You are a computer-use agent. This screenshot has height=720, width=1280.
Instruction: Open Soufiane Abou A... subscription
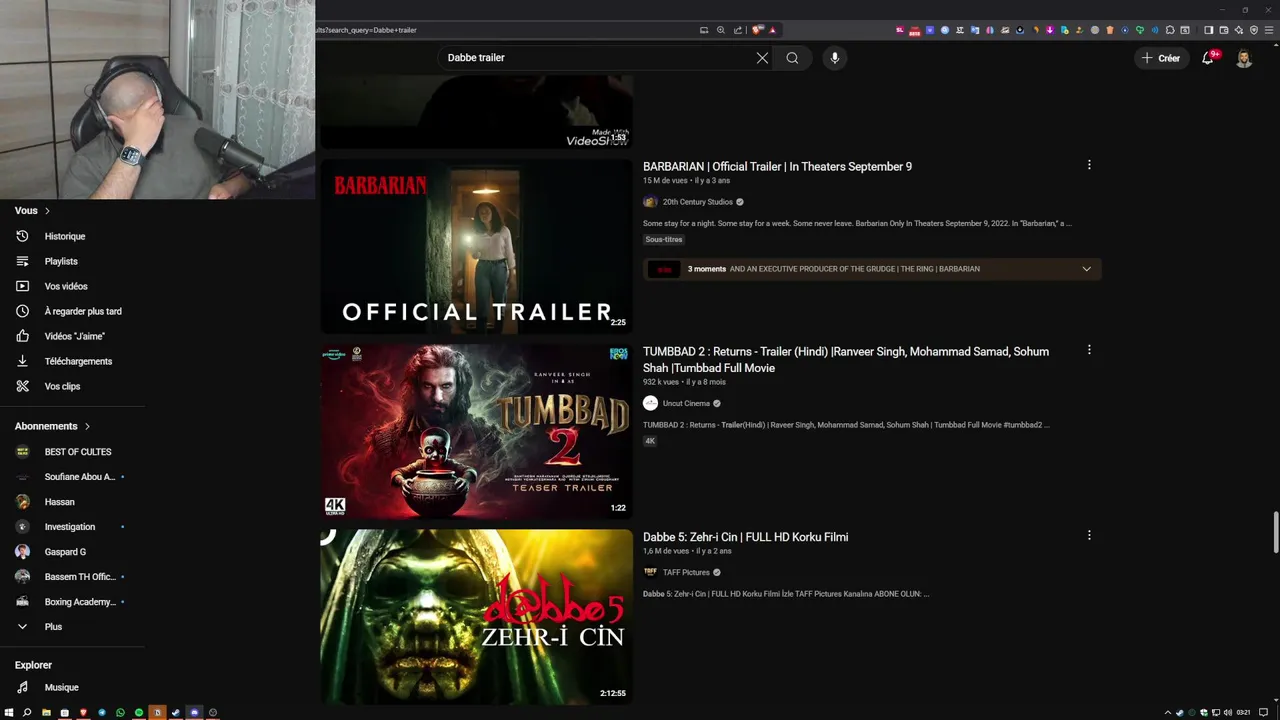79,477
